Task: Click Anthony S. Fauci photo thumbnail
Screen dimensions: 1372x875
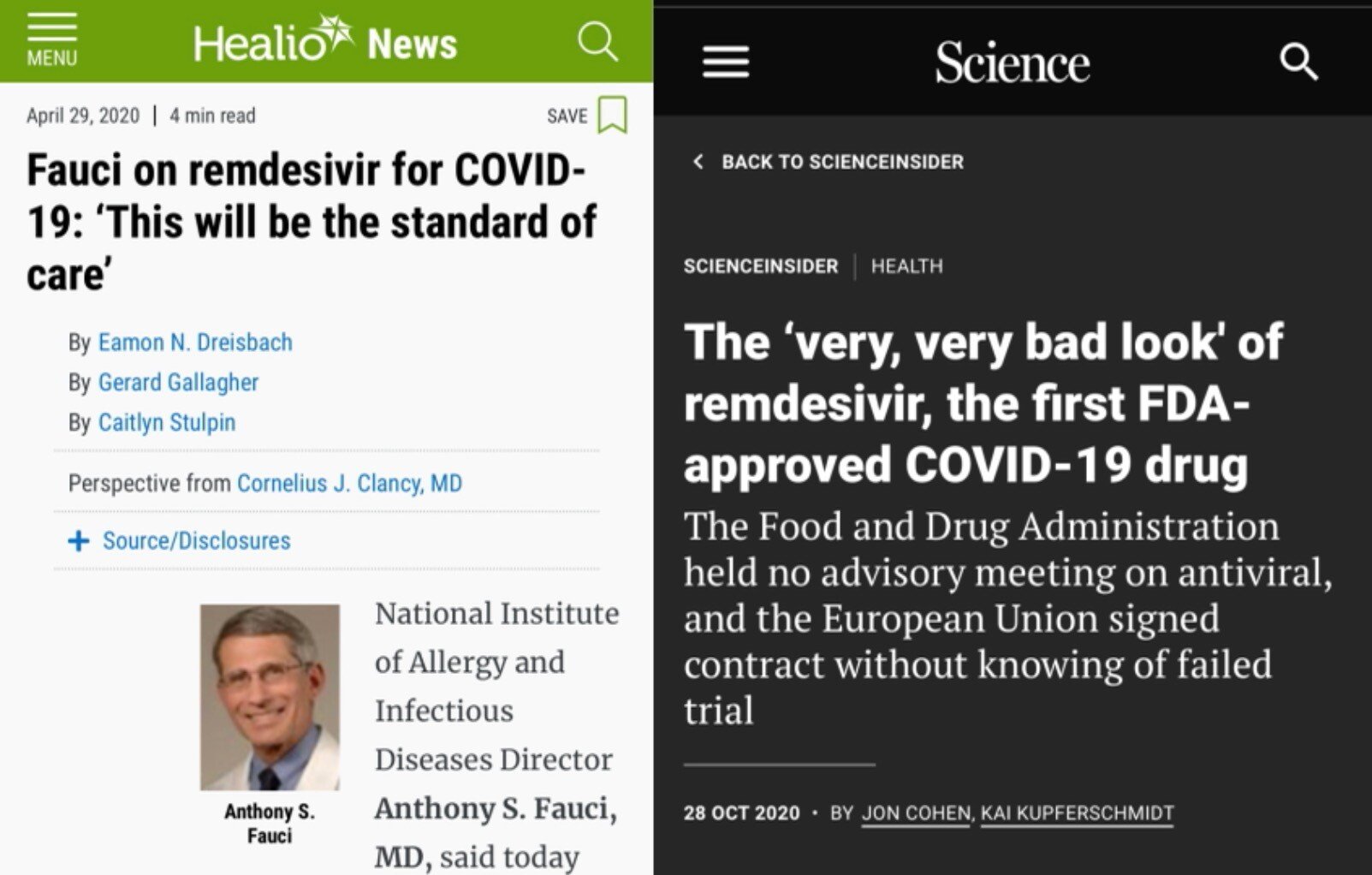Action: (270, 697)
